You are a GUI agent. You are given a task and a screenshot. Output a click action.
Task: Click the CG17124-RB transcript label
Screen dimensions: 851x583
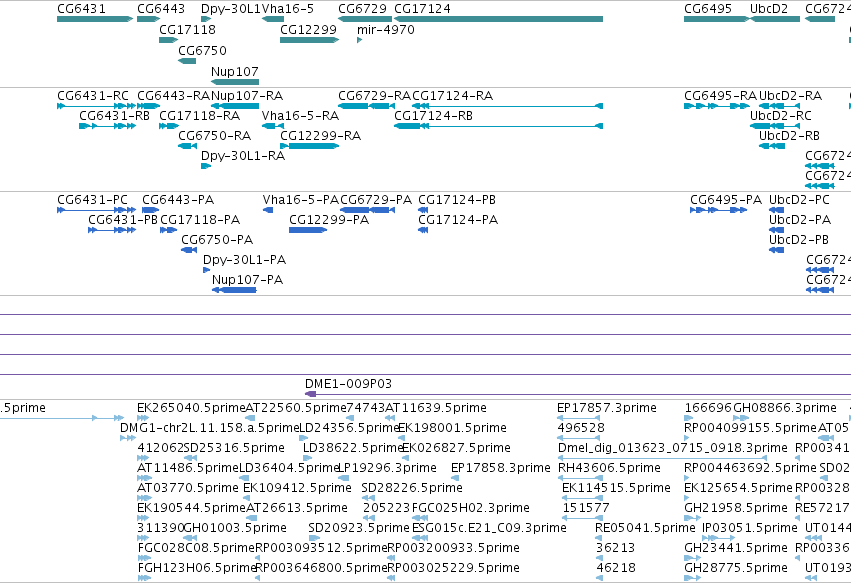pos(433,116)
